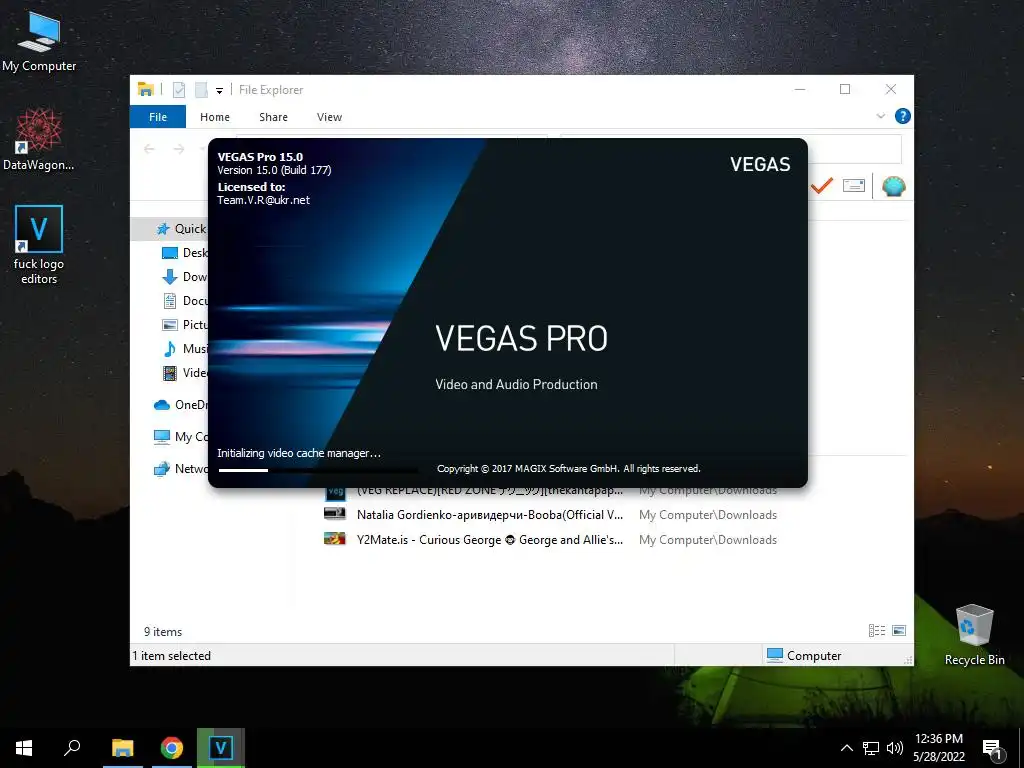Screen dimensions: 1024x768
Task: Switch to the Share ribbon tab
Action: pyautogui.click(x=273, y=117)
